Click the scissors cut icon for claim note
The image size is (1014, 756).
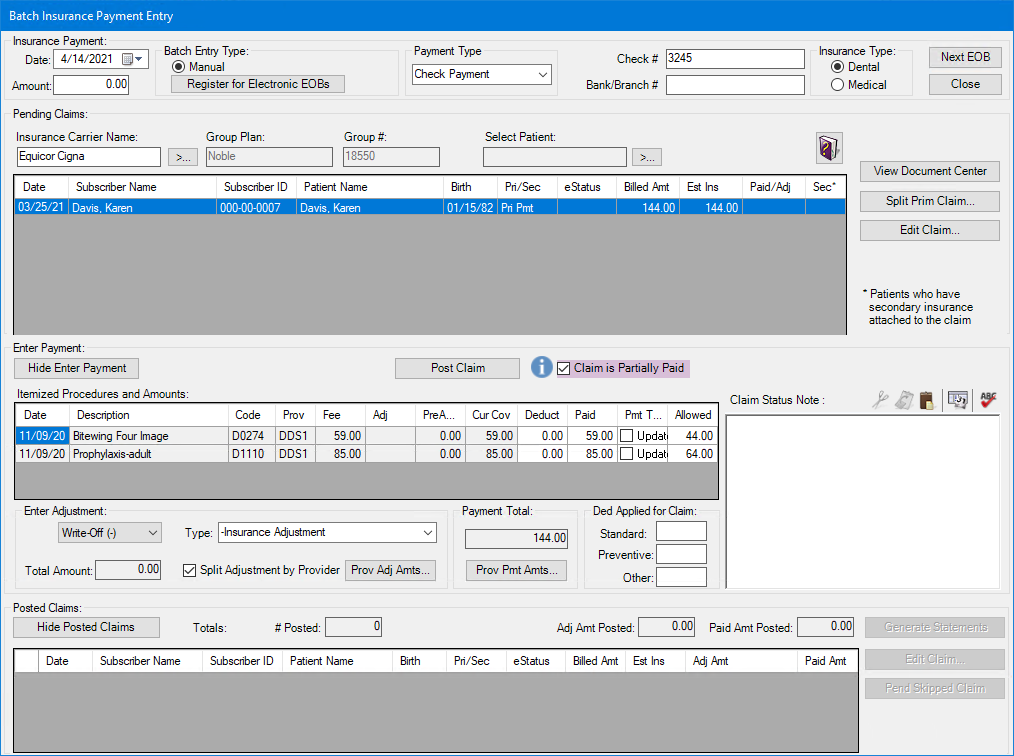coord(879,400)
